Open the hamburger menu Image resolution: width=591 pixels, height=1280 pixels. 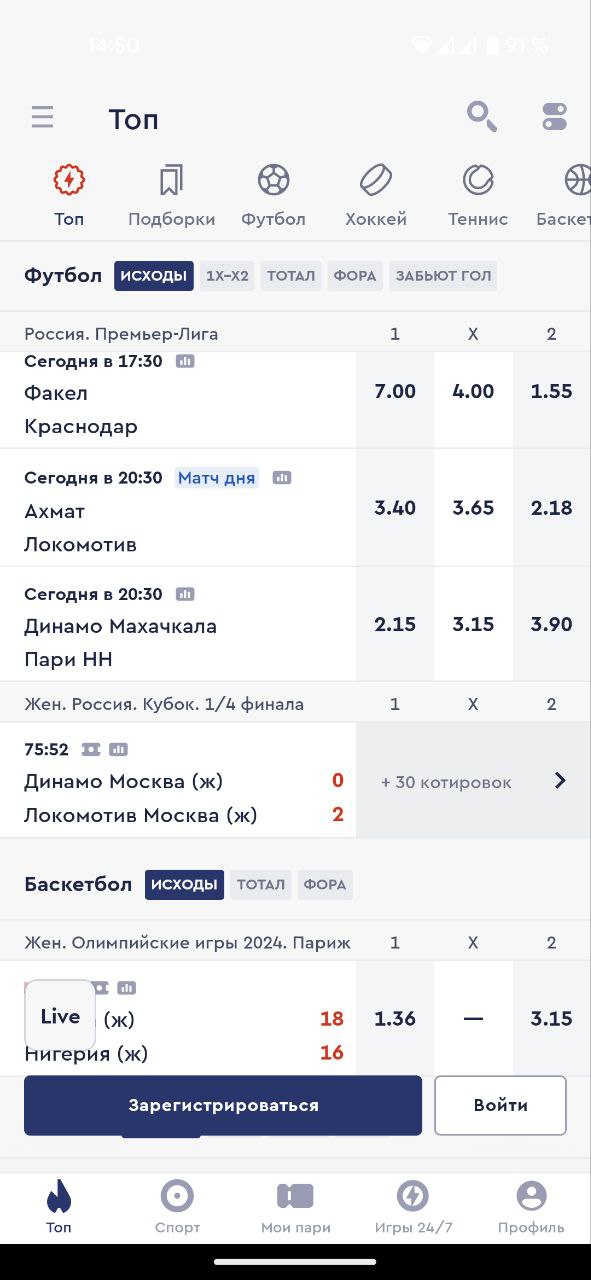[x=42, y=118]
